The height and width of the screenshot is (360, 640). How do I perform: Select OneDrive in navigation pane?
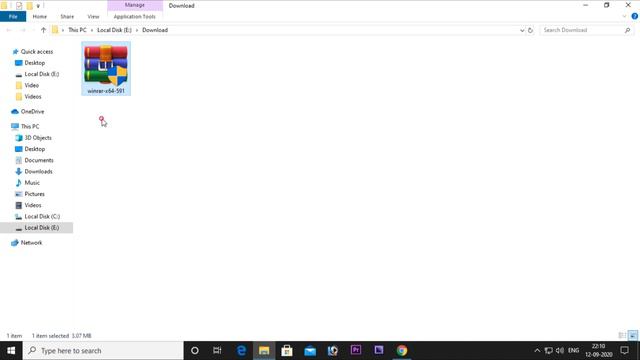point(32,111)
